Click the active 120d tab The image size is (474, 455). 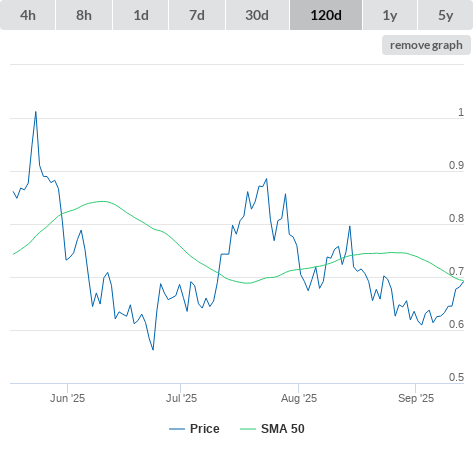click(x=326, y=15)
